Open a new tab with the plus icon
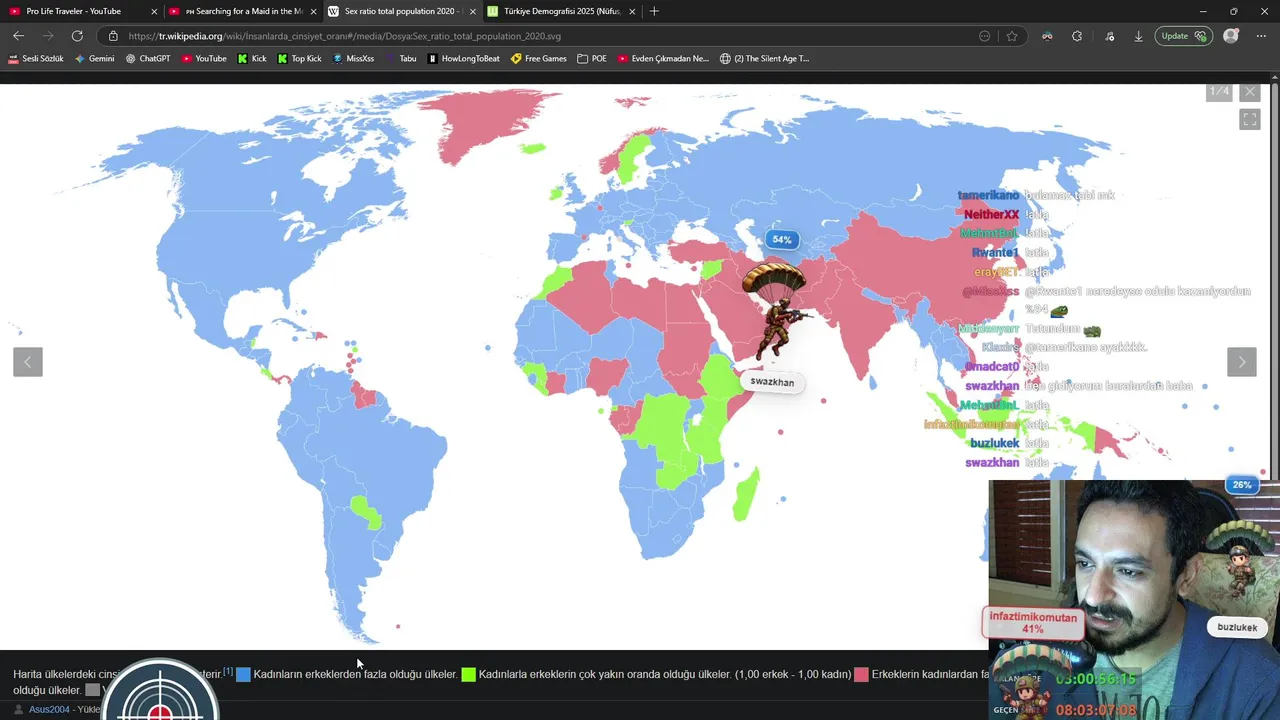The height and width of the screenshot is (720, 1280). click(x=654, y=11)
